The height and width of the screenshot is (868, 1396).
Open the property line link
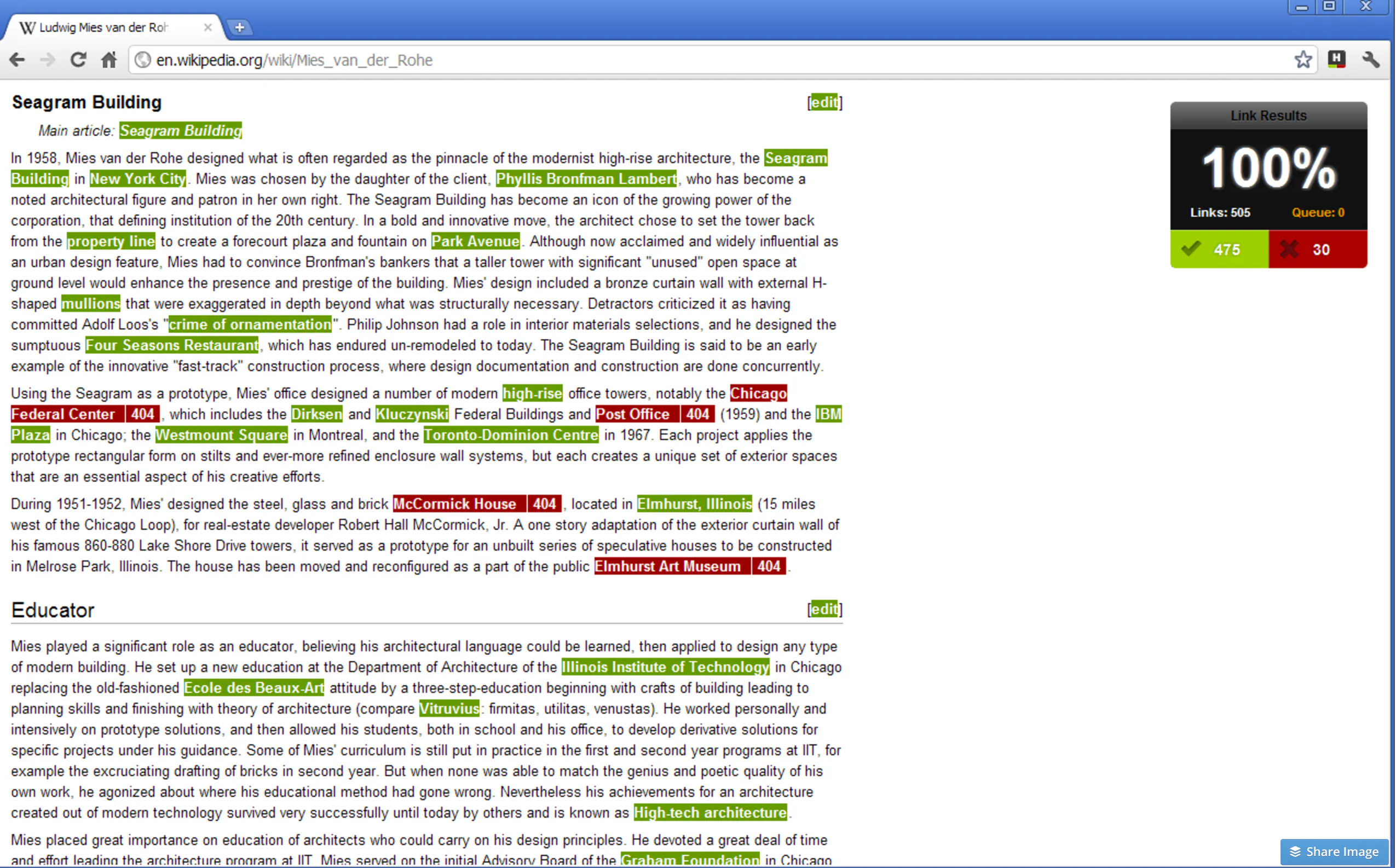(111, 241)
